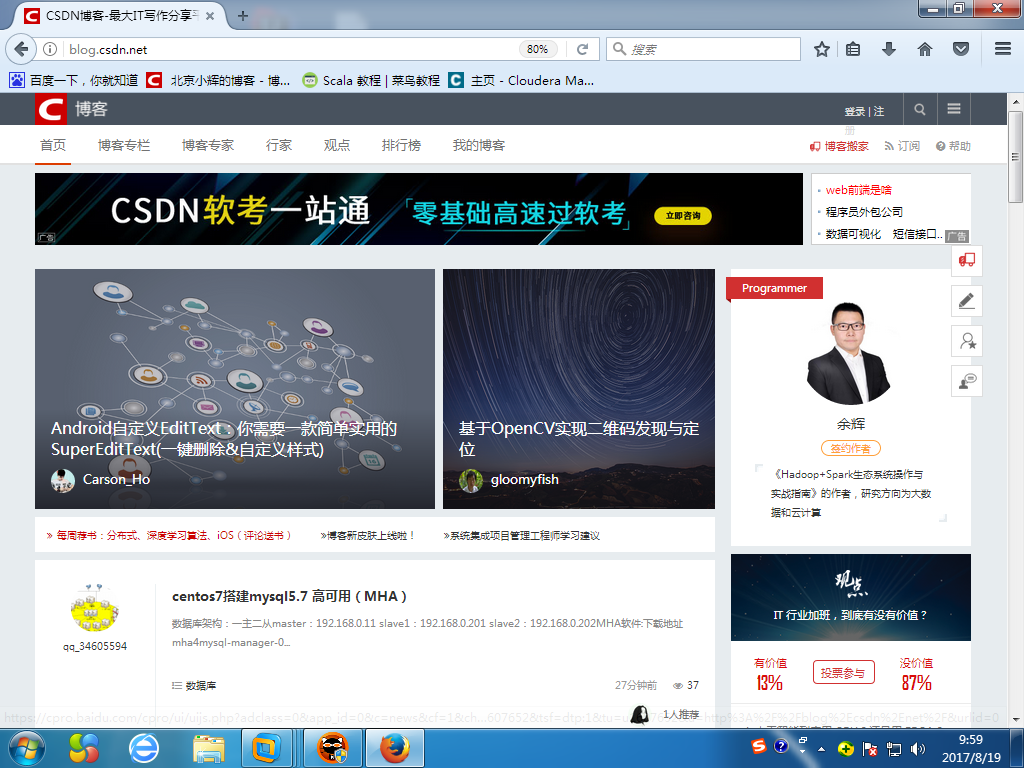Open the downloads arrow icon
The width and height of the screenshot is (1024, 768).
click(889, 49)
